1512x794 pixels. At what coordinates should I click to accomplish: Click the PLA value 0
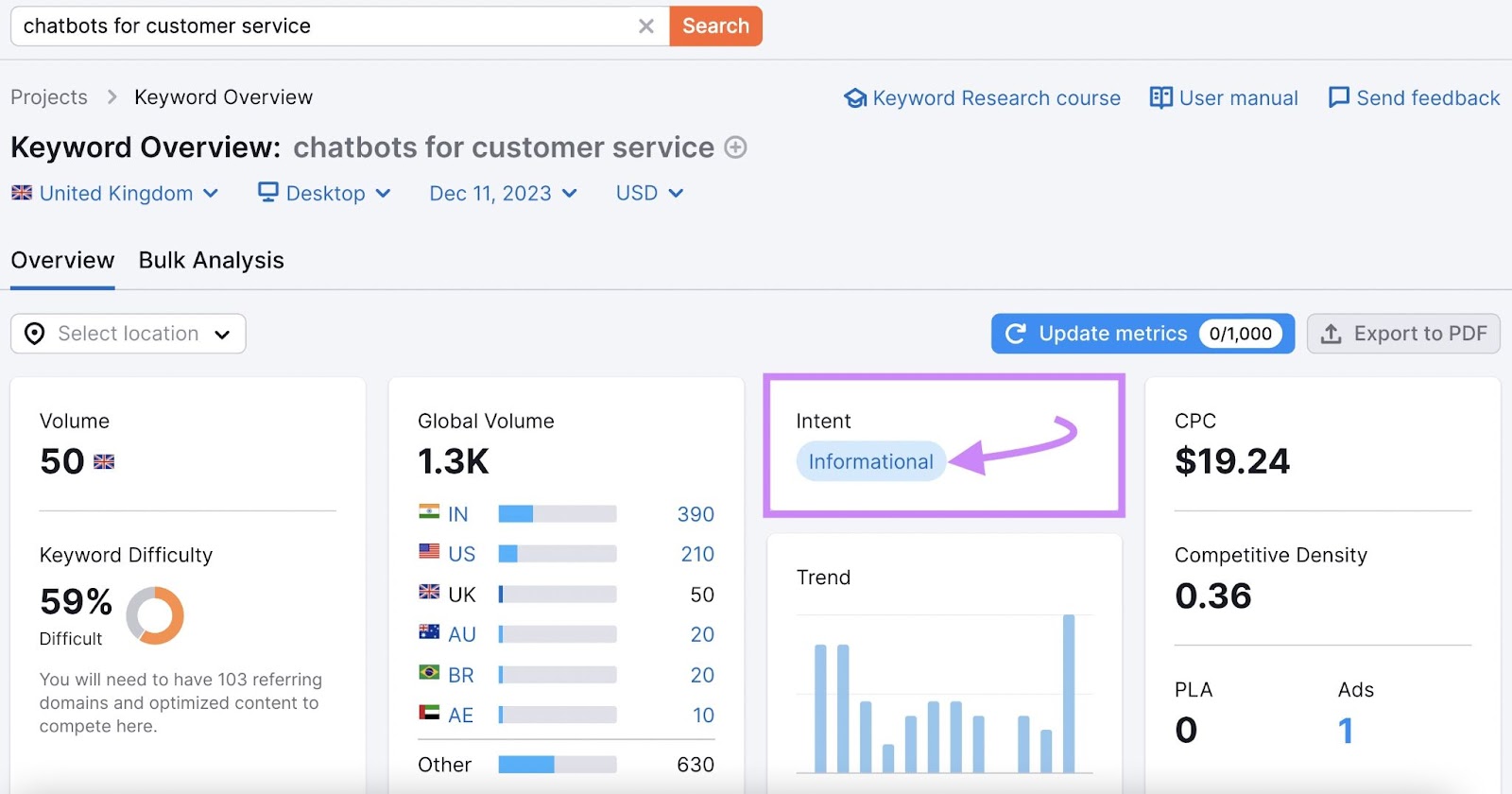coord(1186,730)
